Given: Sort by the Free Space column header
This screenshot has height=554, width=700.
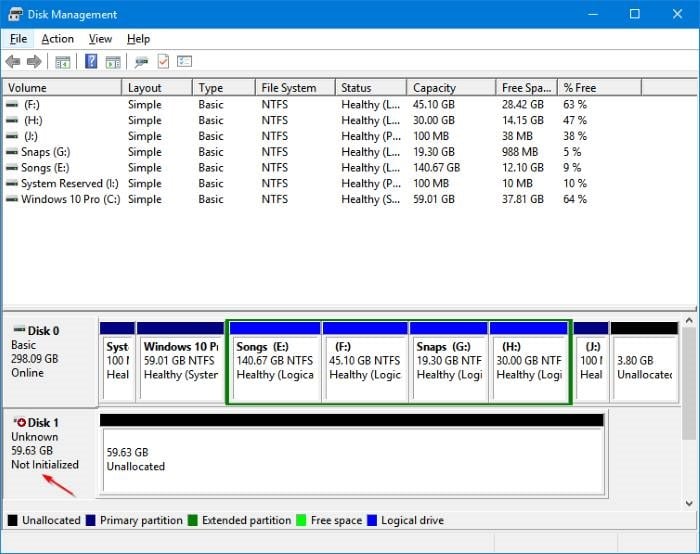Looking at the screenshot, I should click(527, 87).
